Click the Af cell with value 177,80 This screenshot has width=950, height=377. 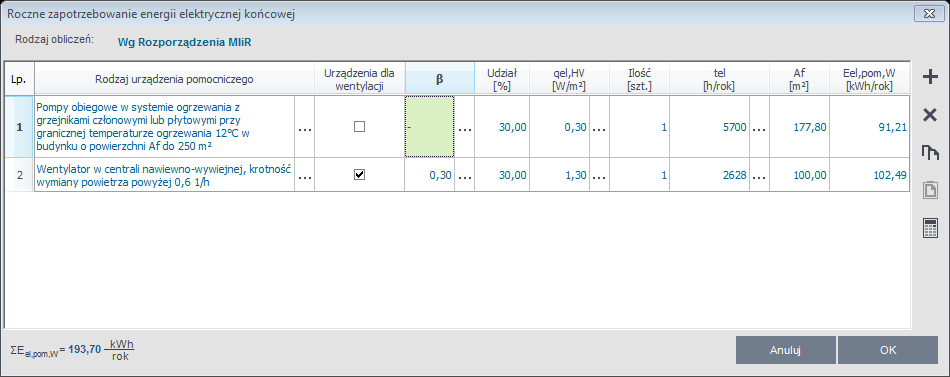click(x=799, y=127)
